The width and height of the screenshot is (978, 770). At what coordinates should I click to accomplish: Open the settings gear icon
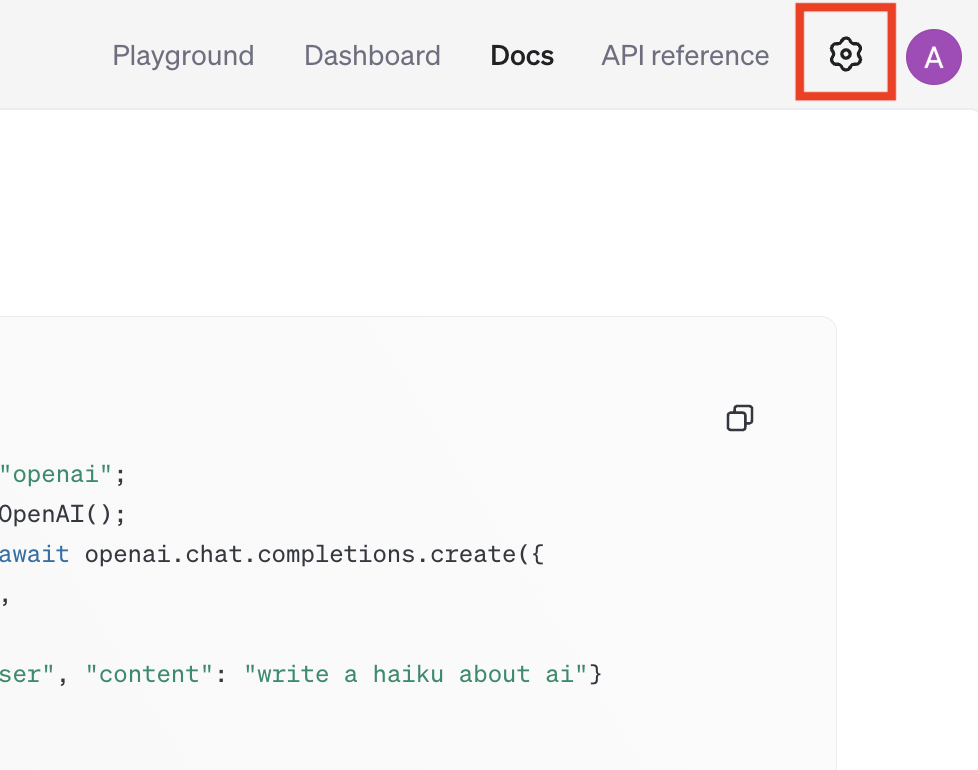click(x=845, y=55)
